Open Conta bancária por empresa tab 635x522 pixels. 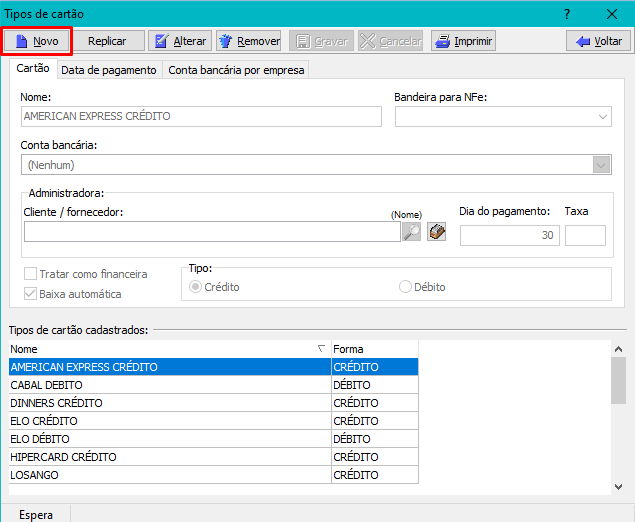tap(236, 70)
